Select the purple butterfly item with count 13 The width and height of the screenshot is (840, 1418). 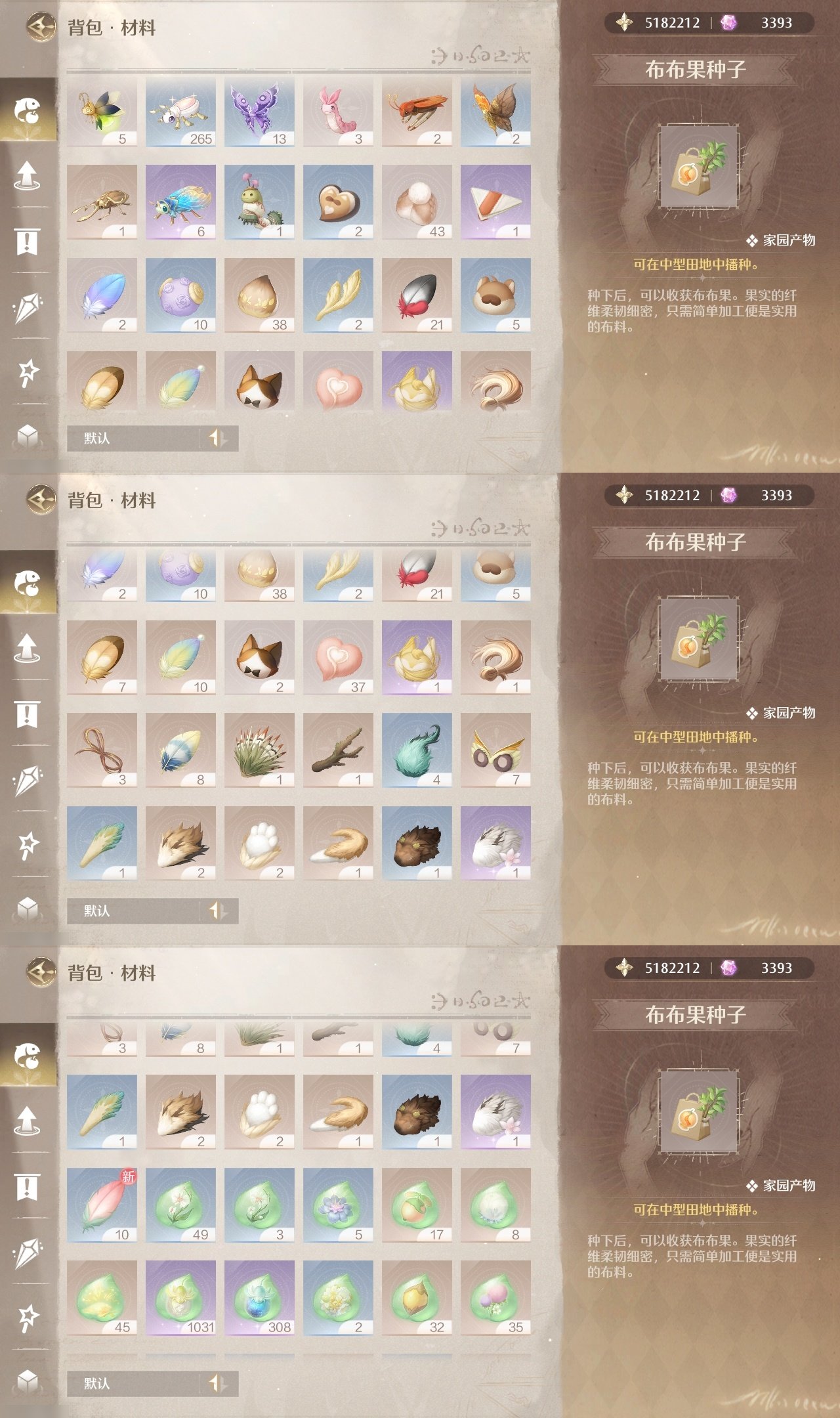click(259, 112)
